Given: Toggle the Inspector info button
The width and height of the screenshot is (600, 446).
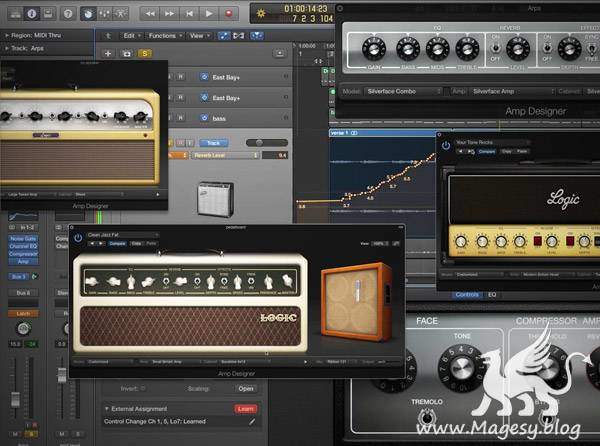Looking at the screenshot, I should click(32, 14).
